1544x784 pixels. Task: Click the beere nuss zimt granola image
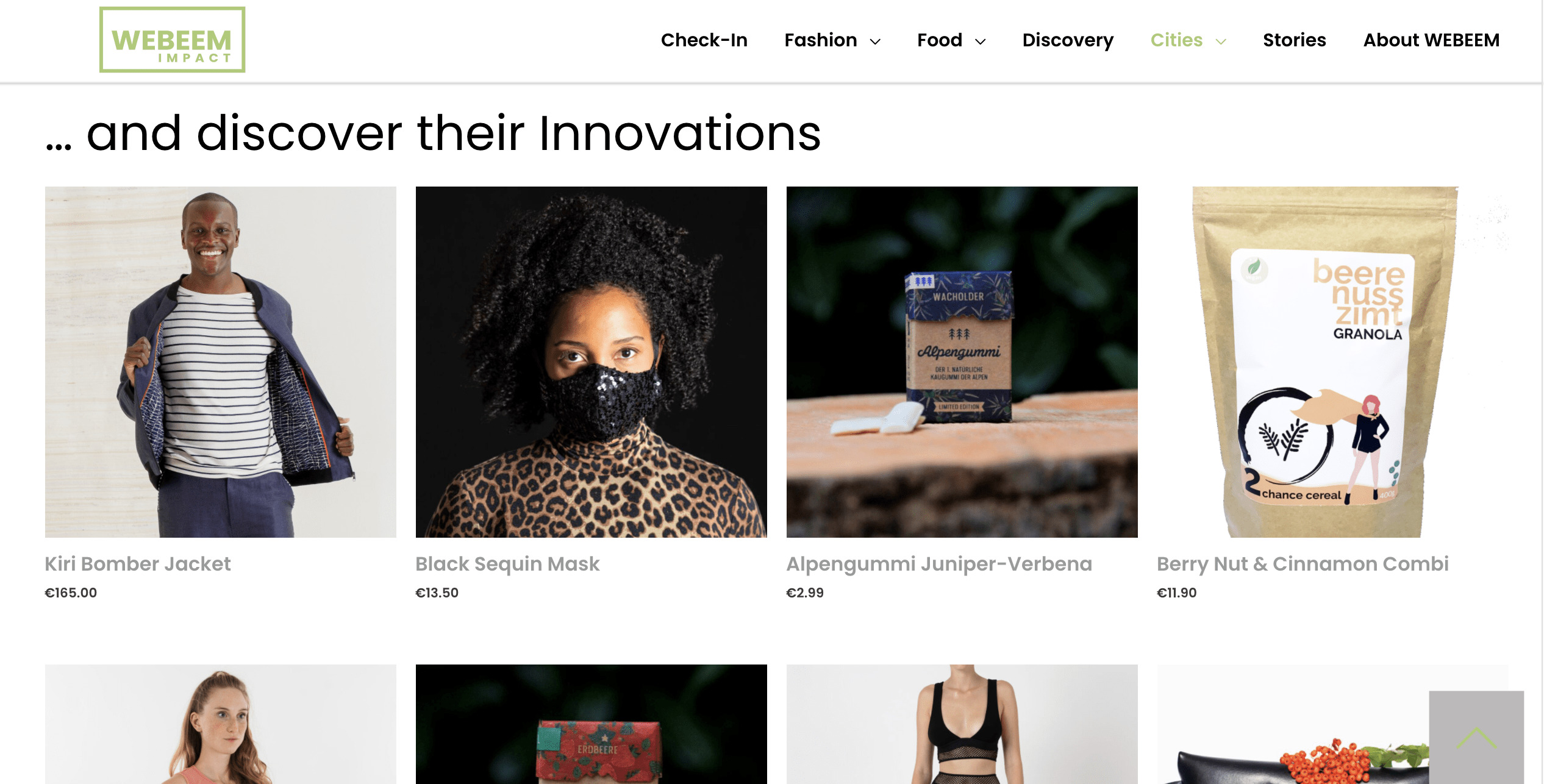click(x=1333, y=362)
